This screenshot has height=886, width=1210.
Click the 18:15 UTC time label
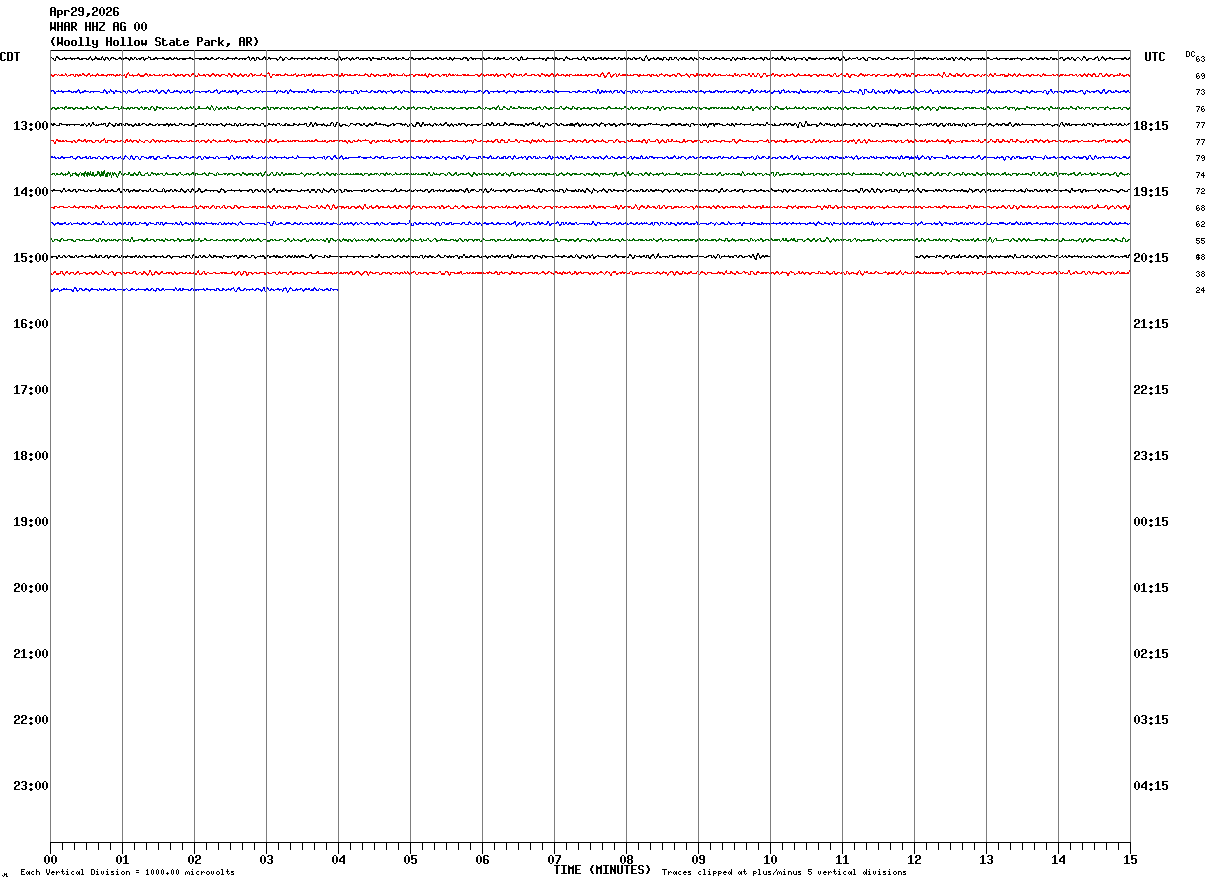(1151, 126)
